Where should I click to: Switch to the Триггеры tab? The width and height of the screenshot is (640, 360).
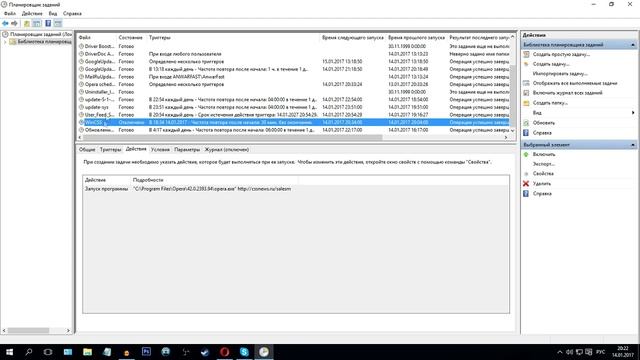point(110,149)
